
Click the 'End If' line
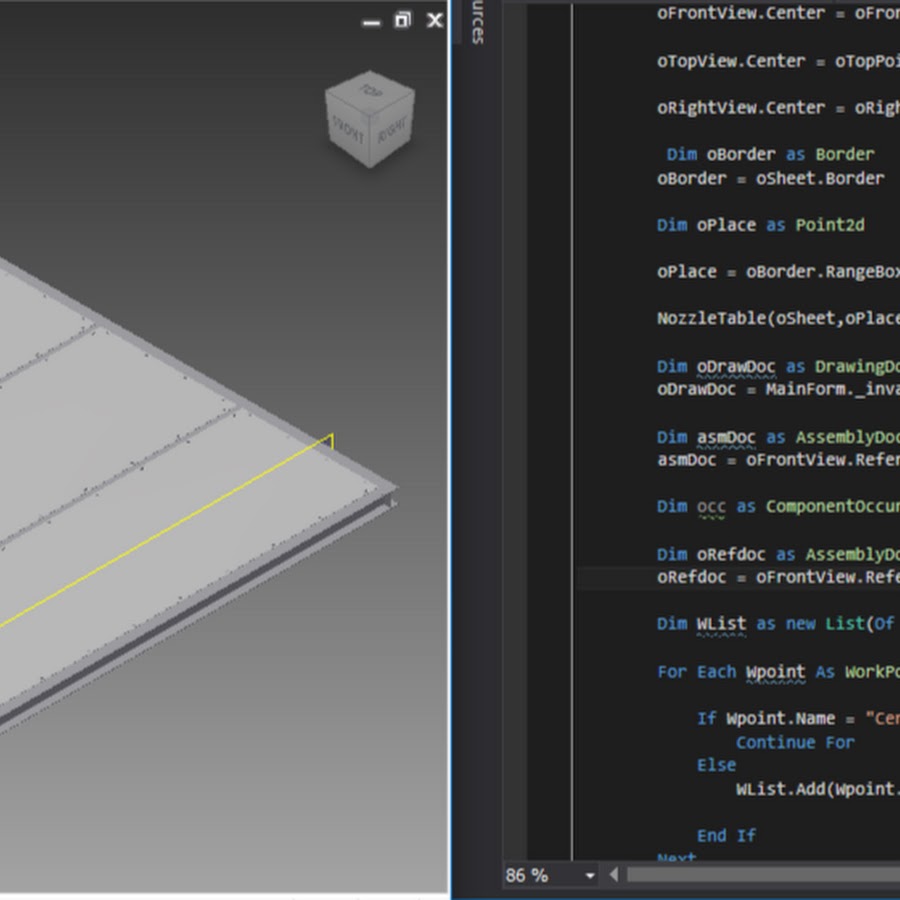click(x=726, y=836)
